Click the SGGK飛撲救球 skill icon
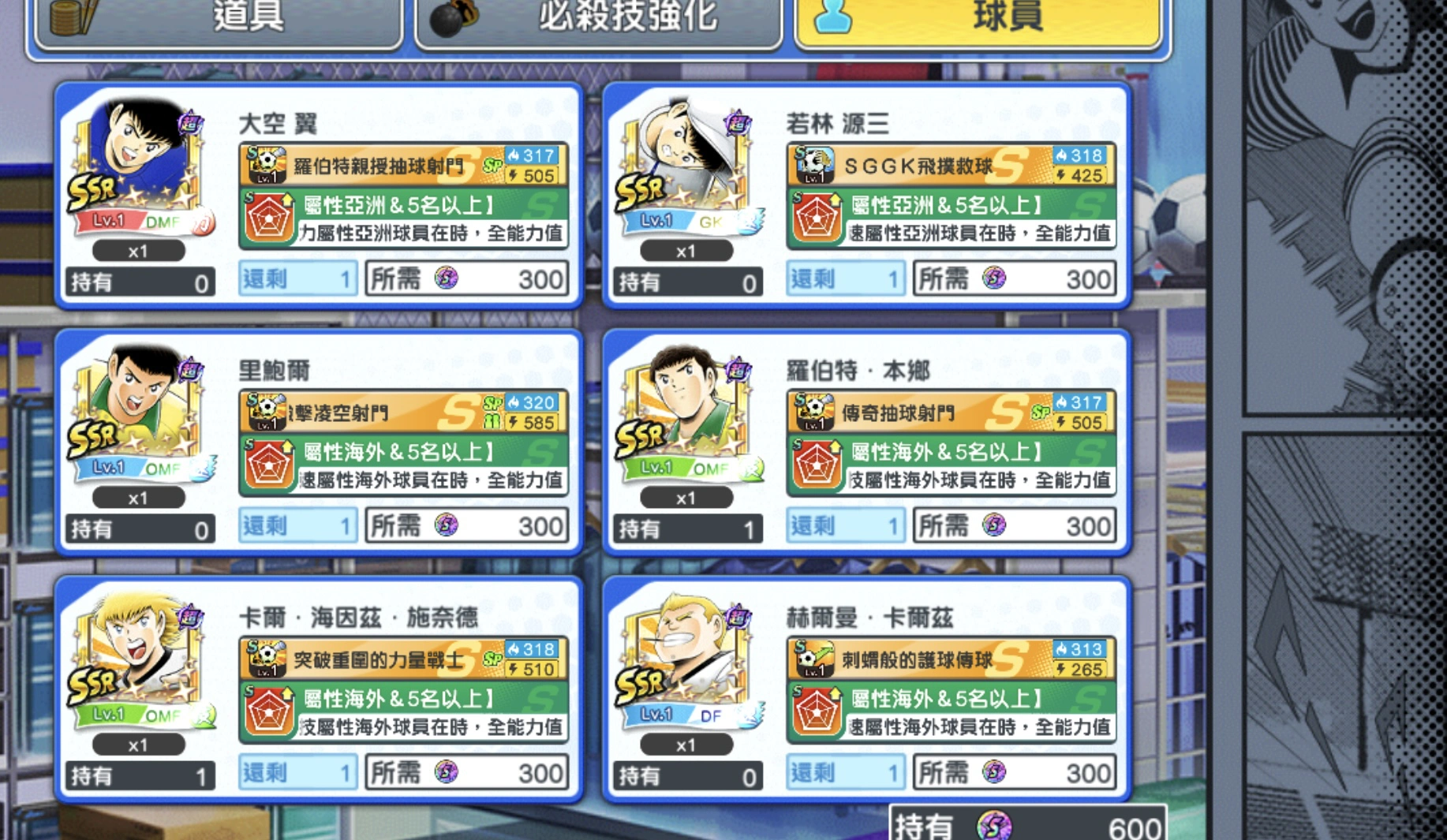The image size is (1447, 840). click(x=813, y=165)
